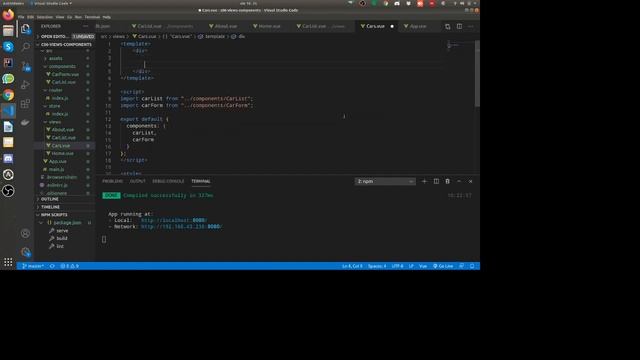Collapse the views folder

coord(54,122)
